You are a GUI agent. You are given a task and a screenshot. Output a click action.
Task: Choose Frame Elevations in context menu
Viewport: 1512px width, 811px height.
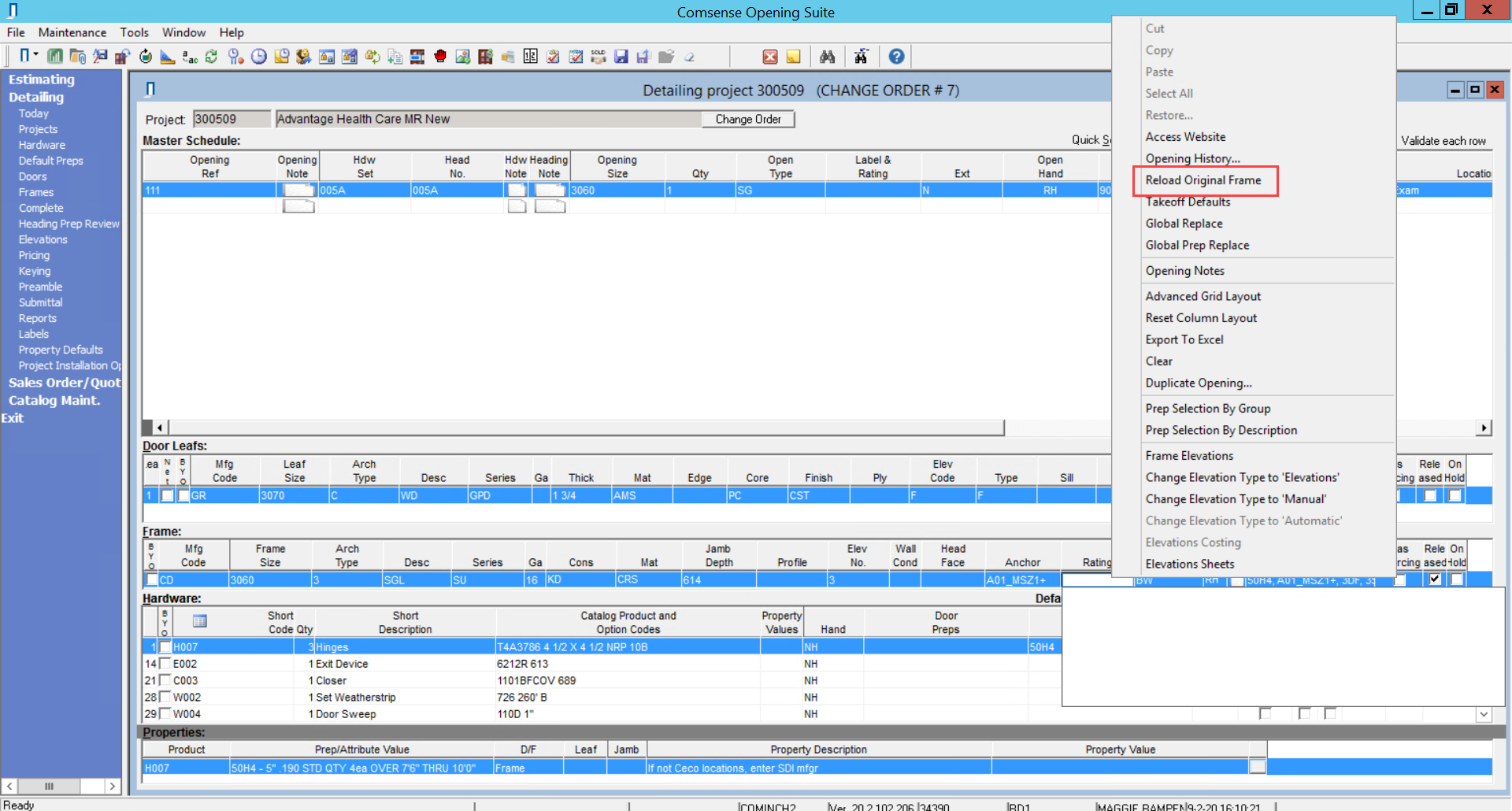[1189, 455]
